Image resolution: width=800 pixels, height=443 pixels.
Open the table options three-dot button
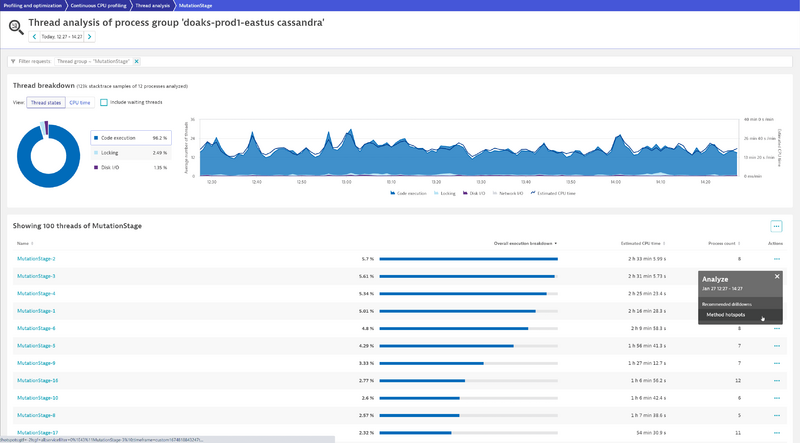coord(776,226)
